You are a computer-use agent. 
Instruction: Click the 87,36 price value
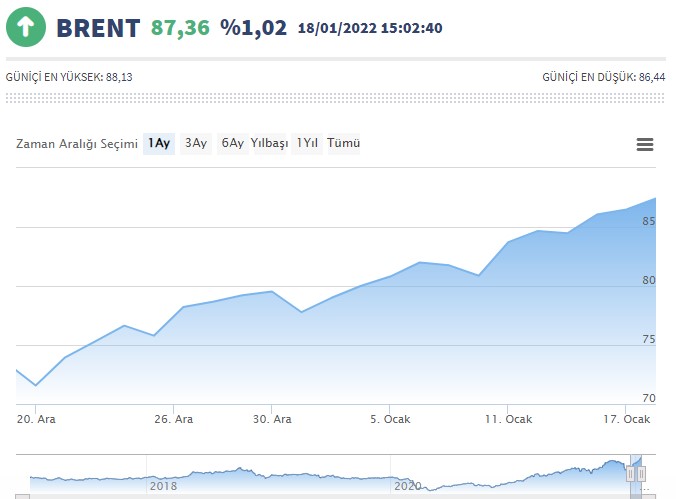(181, 28)
